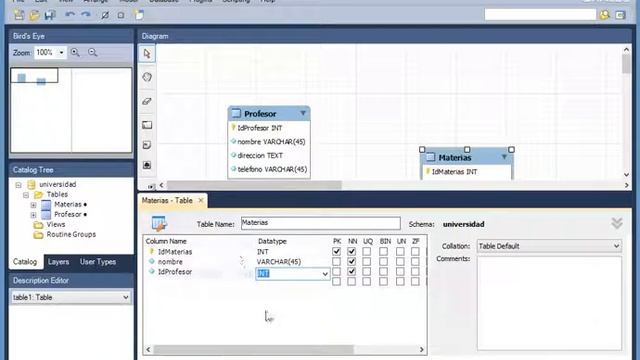
Task: Select the new layer tool
Action: tap(147, 125)
